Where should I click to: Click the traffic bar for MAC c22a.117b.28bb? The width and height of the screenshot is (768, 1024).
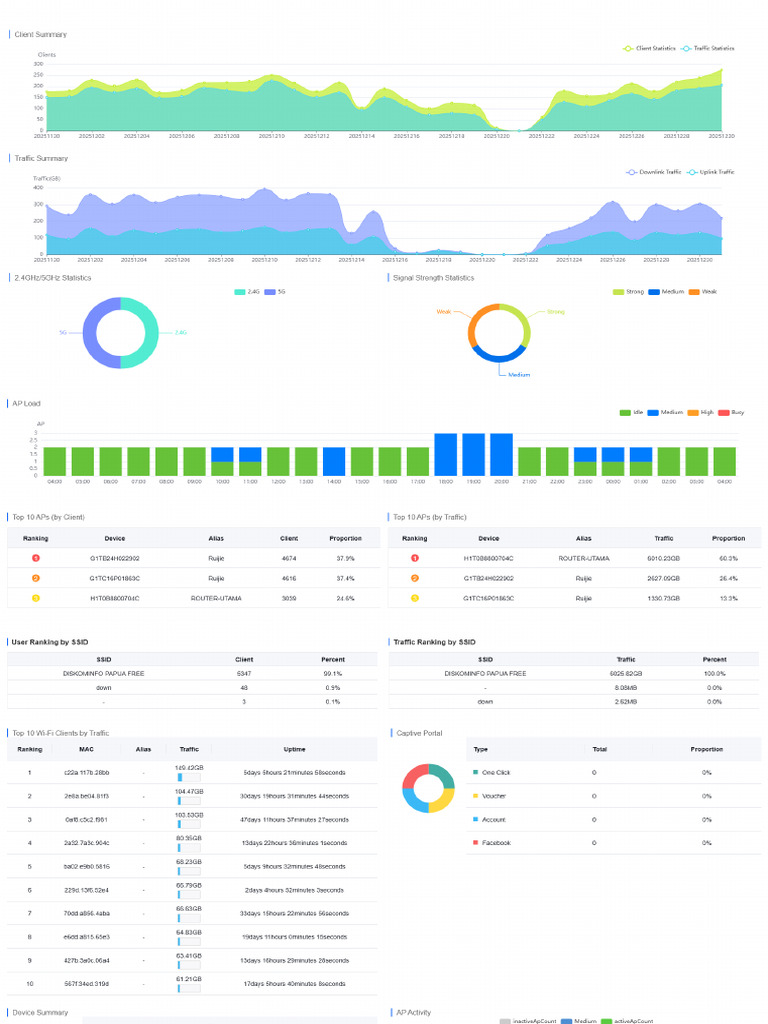coord(189,777)
